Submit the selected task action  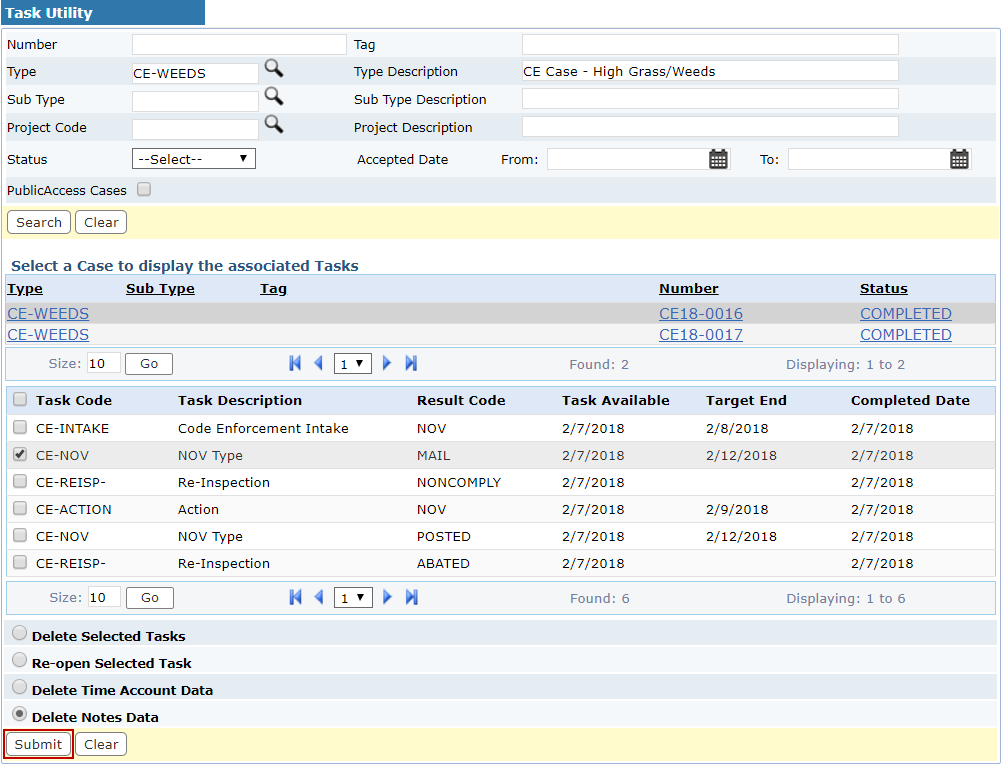[38, 745]
